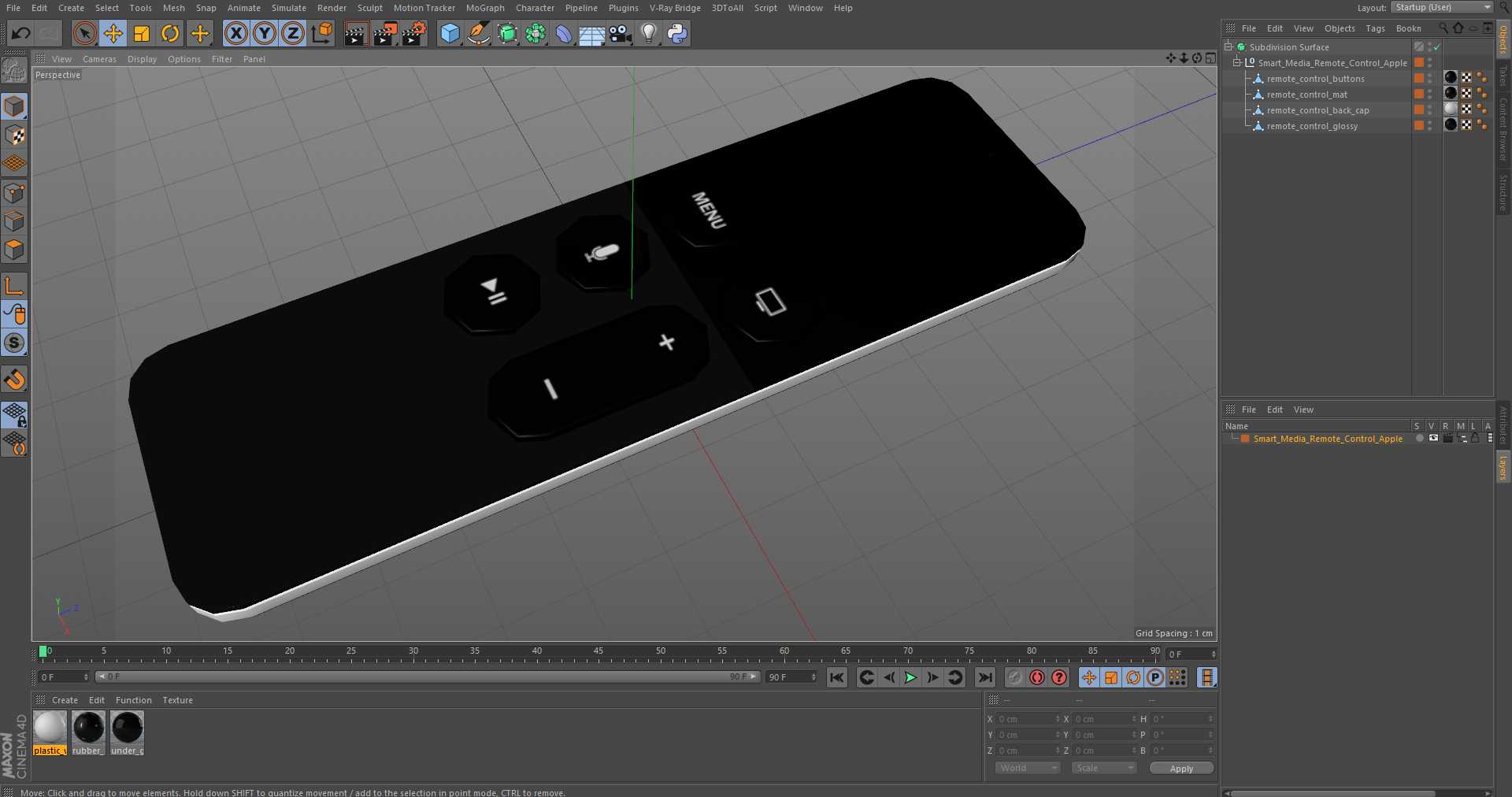This screenshot has height=797, width=1512.
Task: Collapse the Subdivision Surface tree node
Action: pos(1228,47)
